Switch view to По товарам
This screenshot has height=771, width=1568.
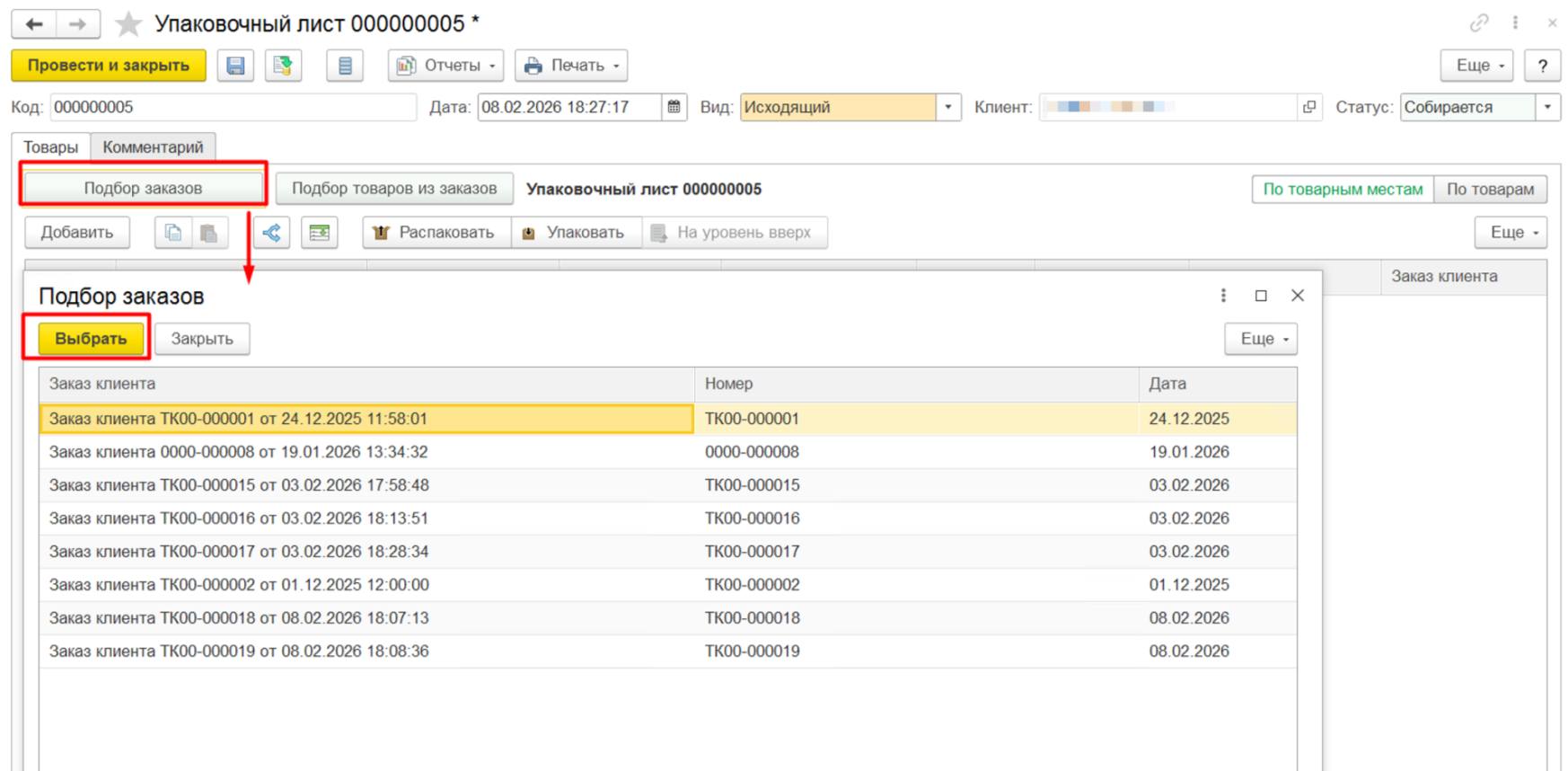[1490, 190]
